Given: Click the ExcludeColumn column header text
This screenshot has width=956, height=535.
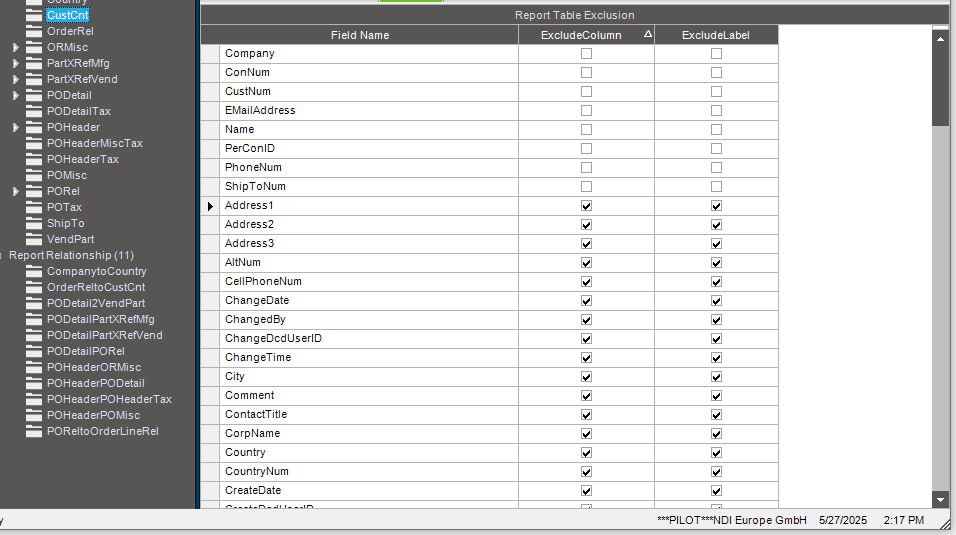Looking at the screenshot, I should click(x=581, y=35).
